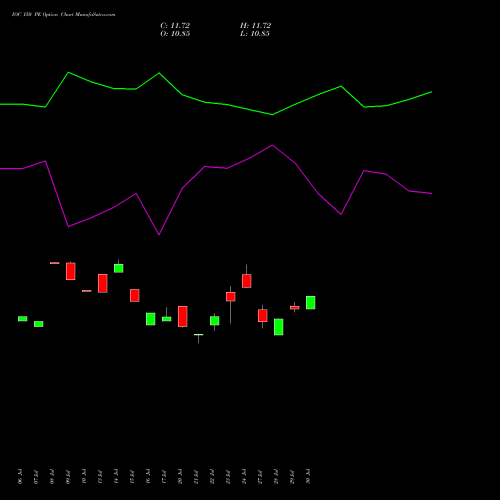Click the red candlestick for 27 Jul

[x=263, y=315]
